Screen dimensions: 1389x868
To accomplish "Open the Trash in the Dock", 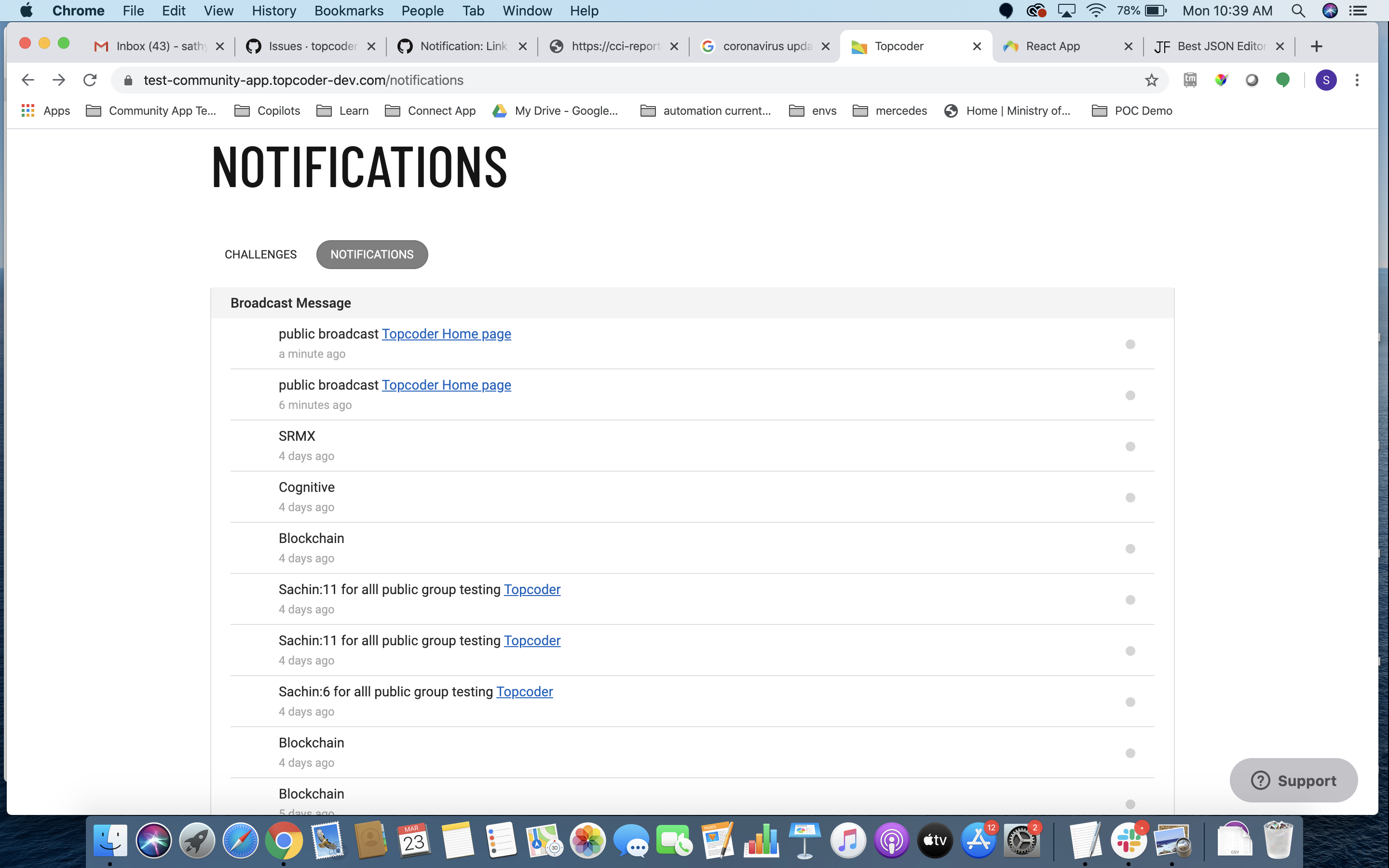I will (x=1278, y=841).
